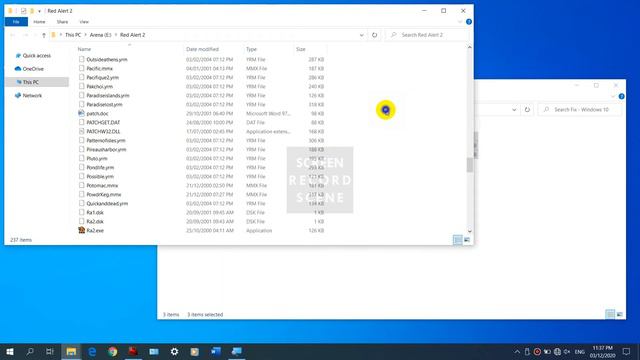Select This PC in the navigation pane
Screen dimensions: 640x360
click(x=31, y=82)
